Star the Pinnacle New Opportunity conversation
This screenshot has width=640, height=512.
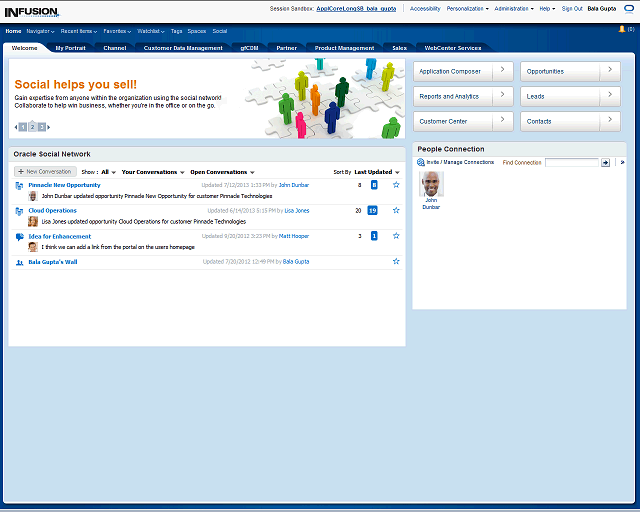[396, 185]
